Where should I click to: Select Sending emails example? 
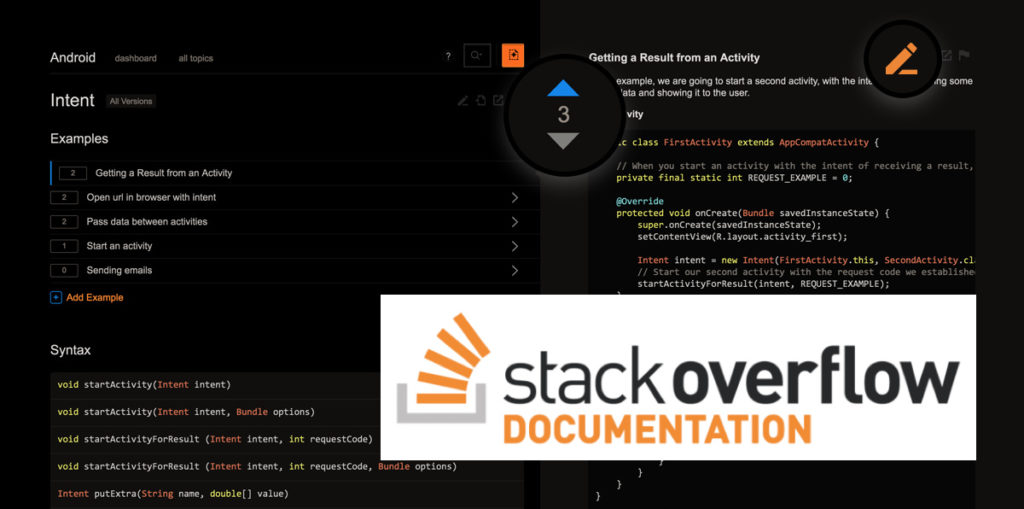120,271
